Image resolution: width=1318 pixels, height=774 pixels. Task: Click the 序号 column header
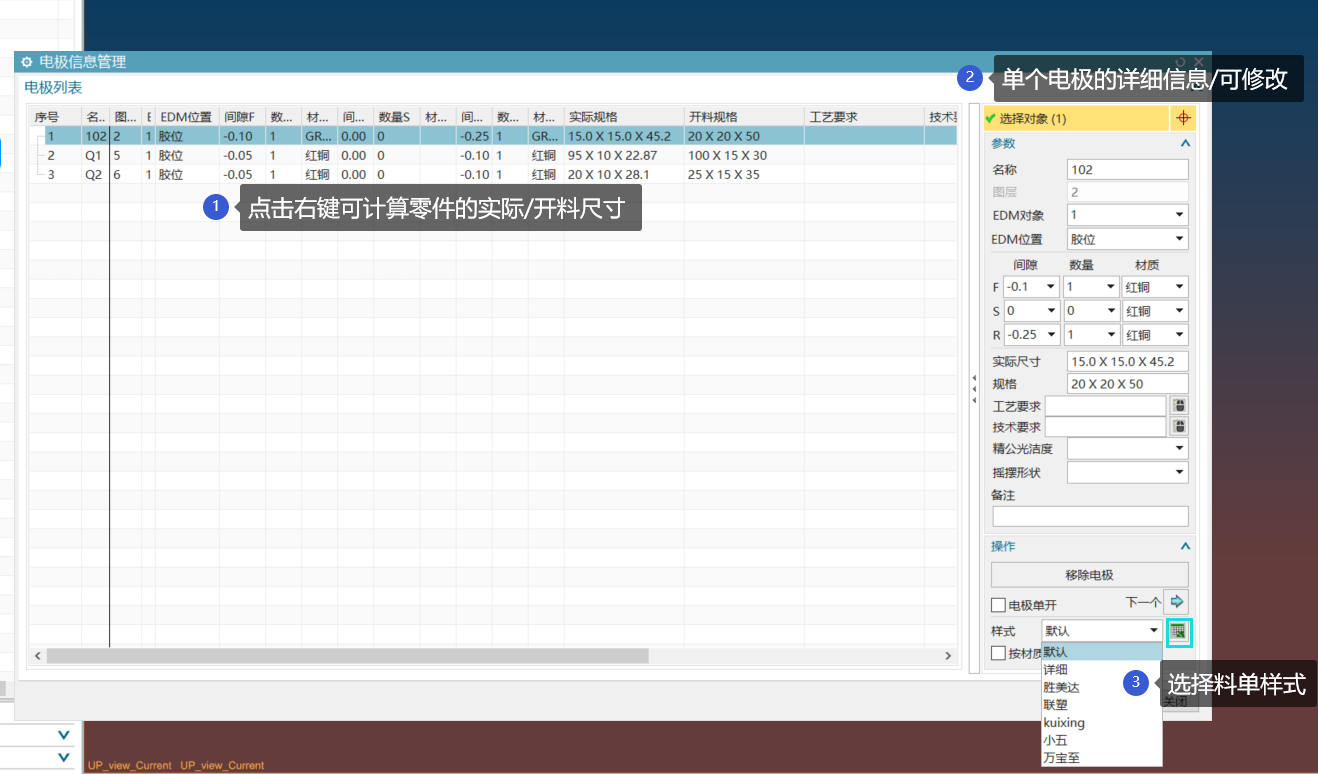(56, 117)
